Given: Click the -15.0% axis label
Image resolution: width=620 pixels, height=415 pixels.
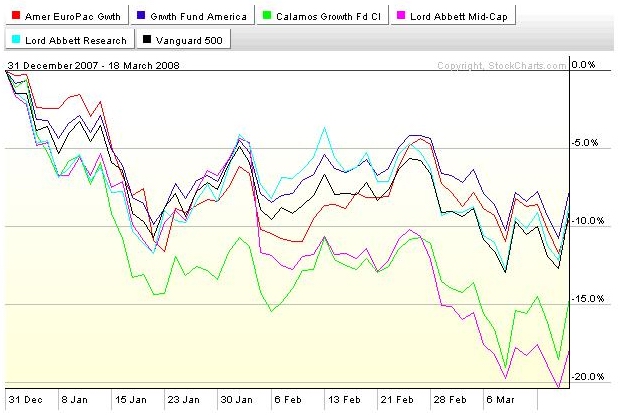Looking at the screenshot, I should point(588,298).
